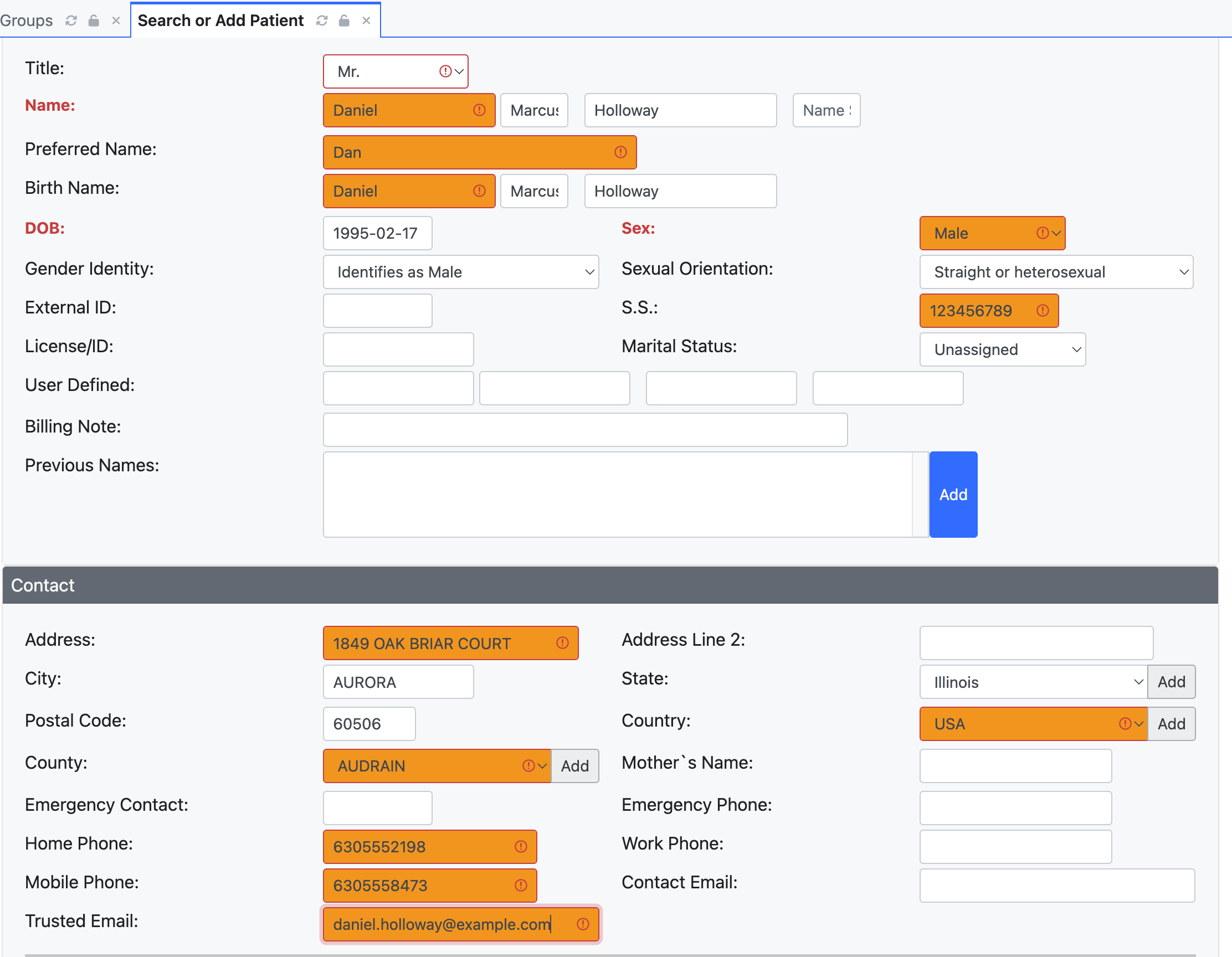Click warning icon in Preferred Name field

pyautogui.click(x=620, y=152)
